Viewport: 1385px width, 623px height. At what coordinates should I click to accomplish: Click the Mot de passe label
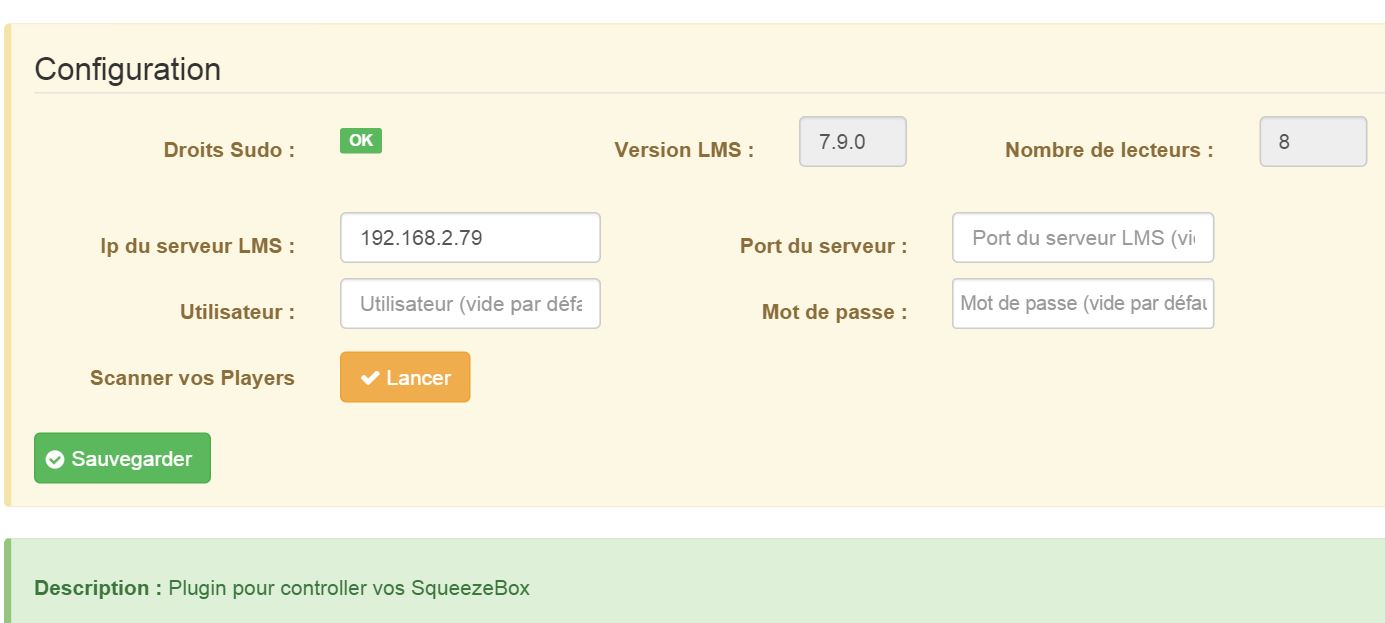835,312
